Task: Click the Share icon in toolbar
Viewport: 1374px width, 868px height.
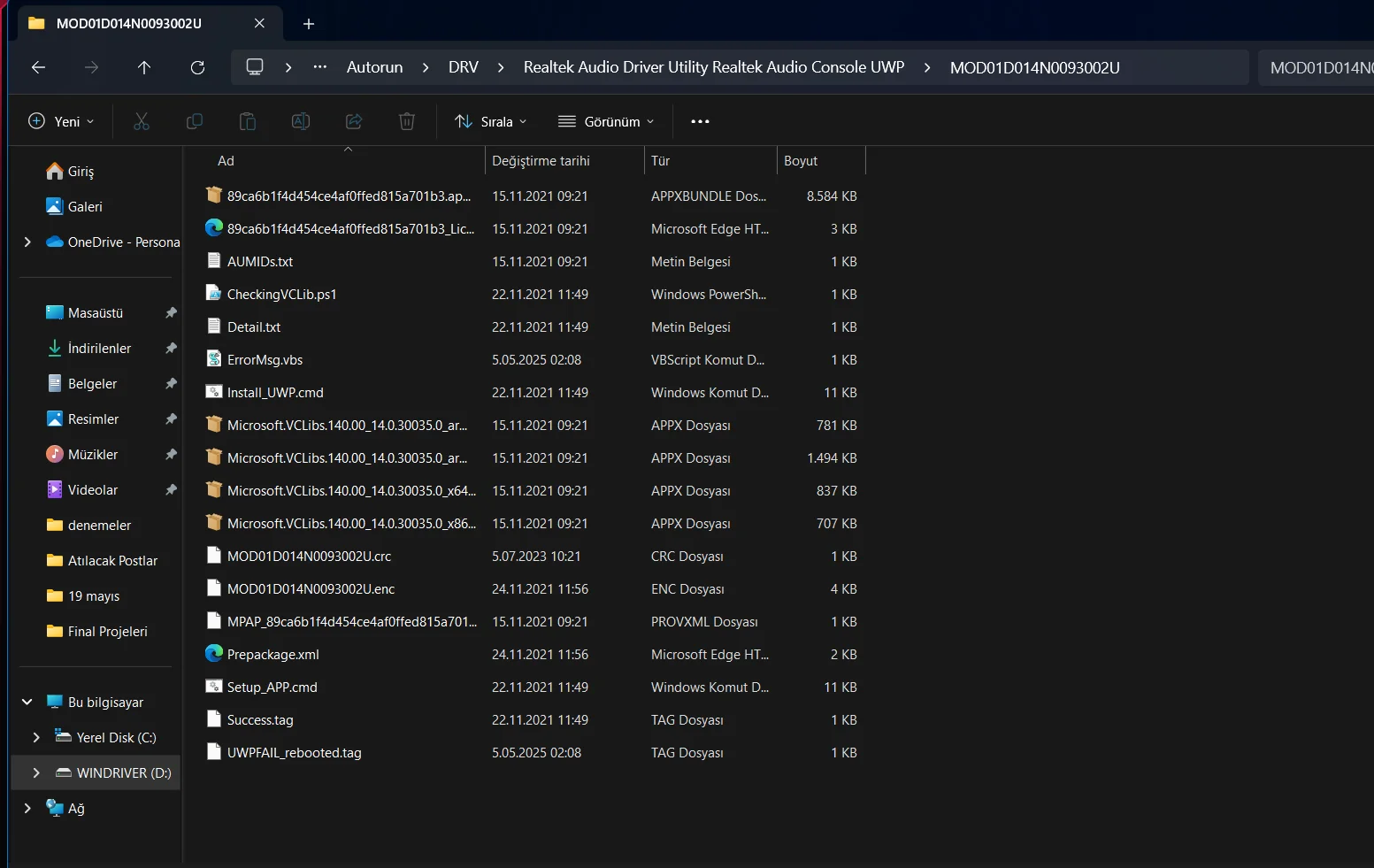Action: click(x=354, y=121)
